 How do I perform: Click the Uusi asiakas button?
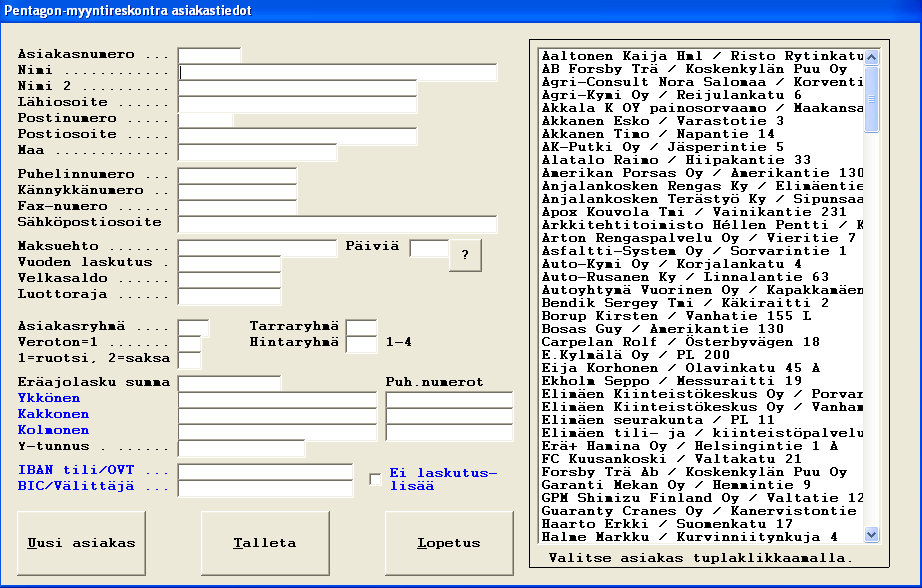pyautogui.click(x=81, y=544)
